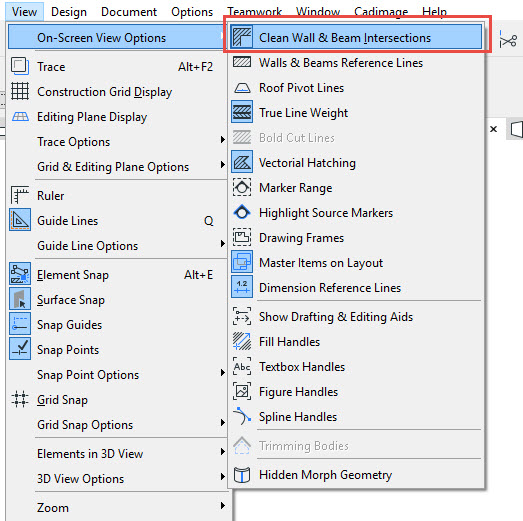The width and height of the screenshot is (523, 521).
Task: Toggle Clean Wall & Beam Intersections option
Action: [x=356, y=37]
